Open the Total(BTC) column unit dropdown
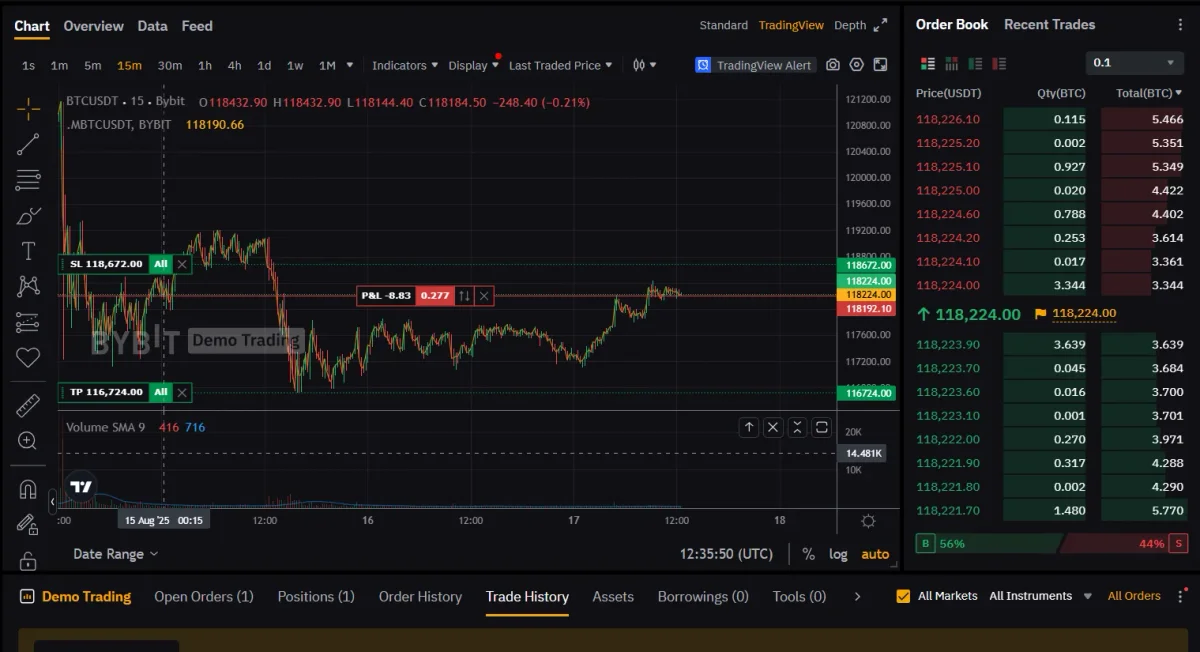 (1150, 93)
